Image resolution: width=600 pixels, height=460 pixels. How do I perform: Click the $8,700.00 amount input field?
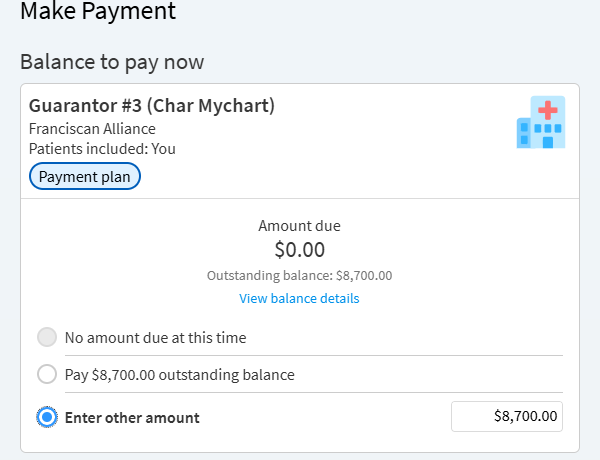coord(507,417)
